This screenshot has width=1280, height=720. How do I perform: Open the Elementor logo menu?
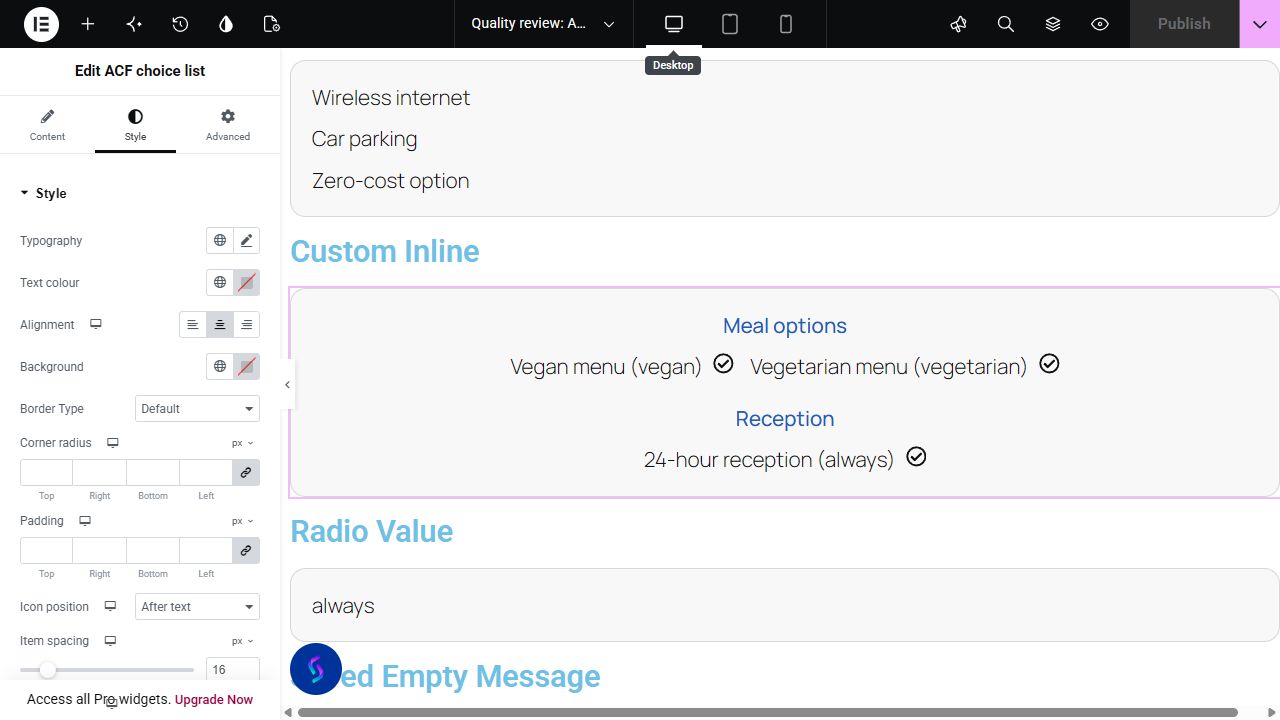[x=41, y=24]
